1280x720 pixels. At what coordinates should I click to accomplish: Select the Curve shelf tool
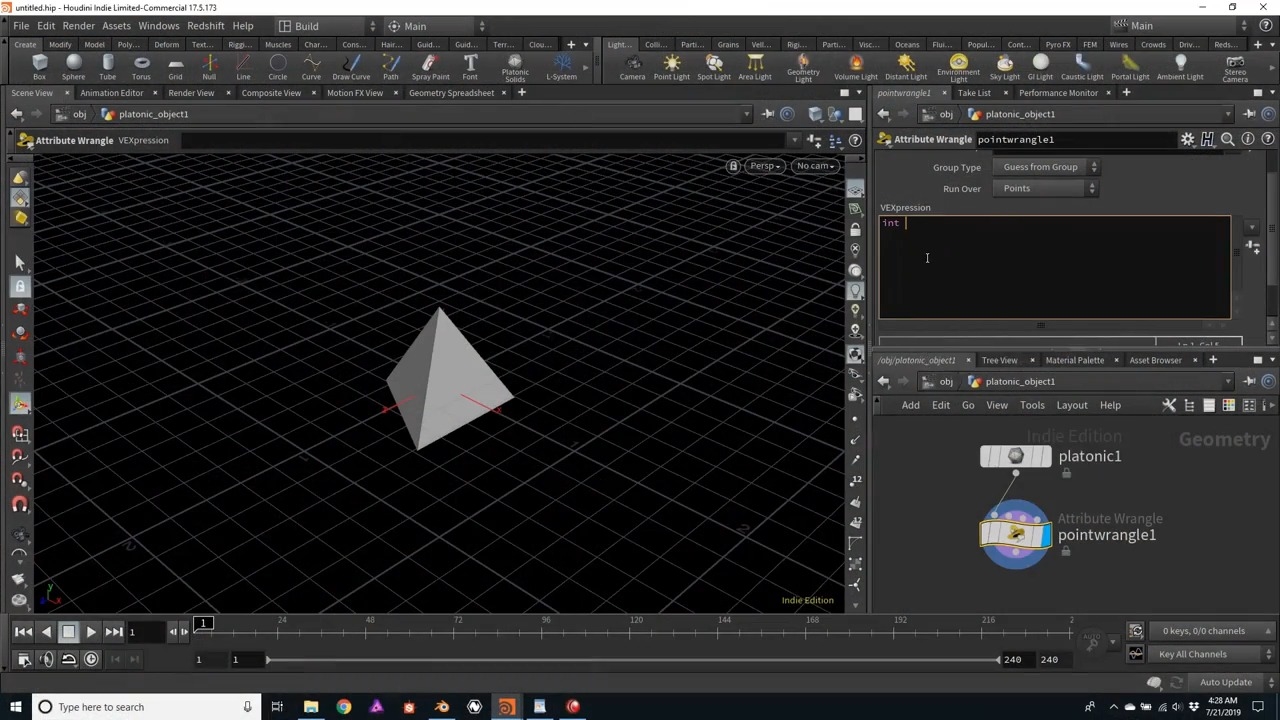point(311,67)
